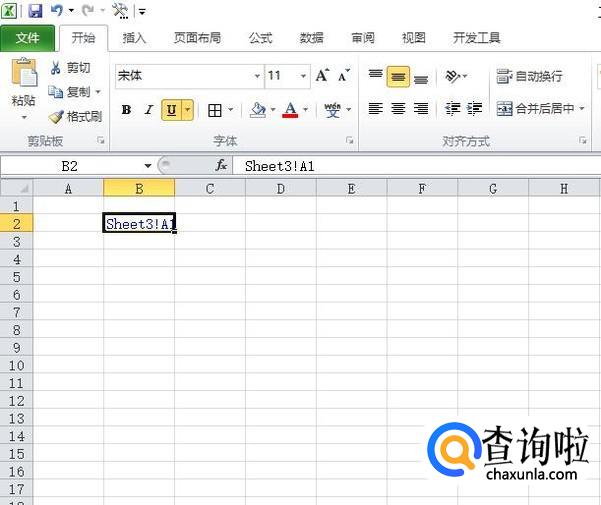601x505 pixels.
Task: Click the fx insert function icon
Action: [x=221, y=166]
